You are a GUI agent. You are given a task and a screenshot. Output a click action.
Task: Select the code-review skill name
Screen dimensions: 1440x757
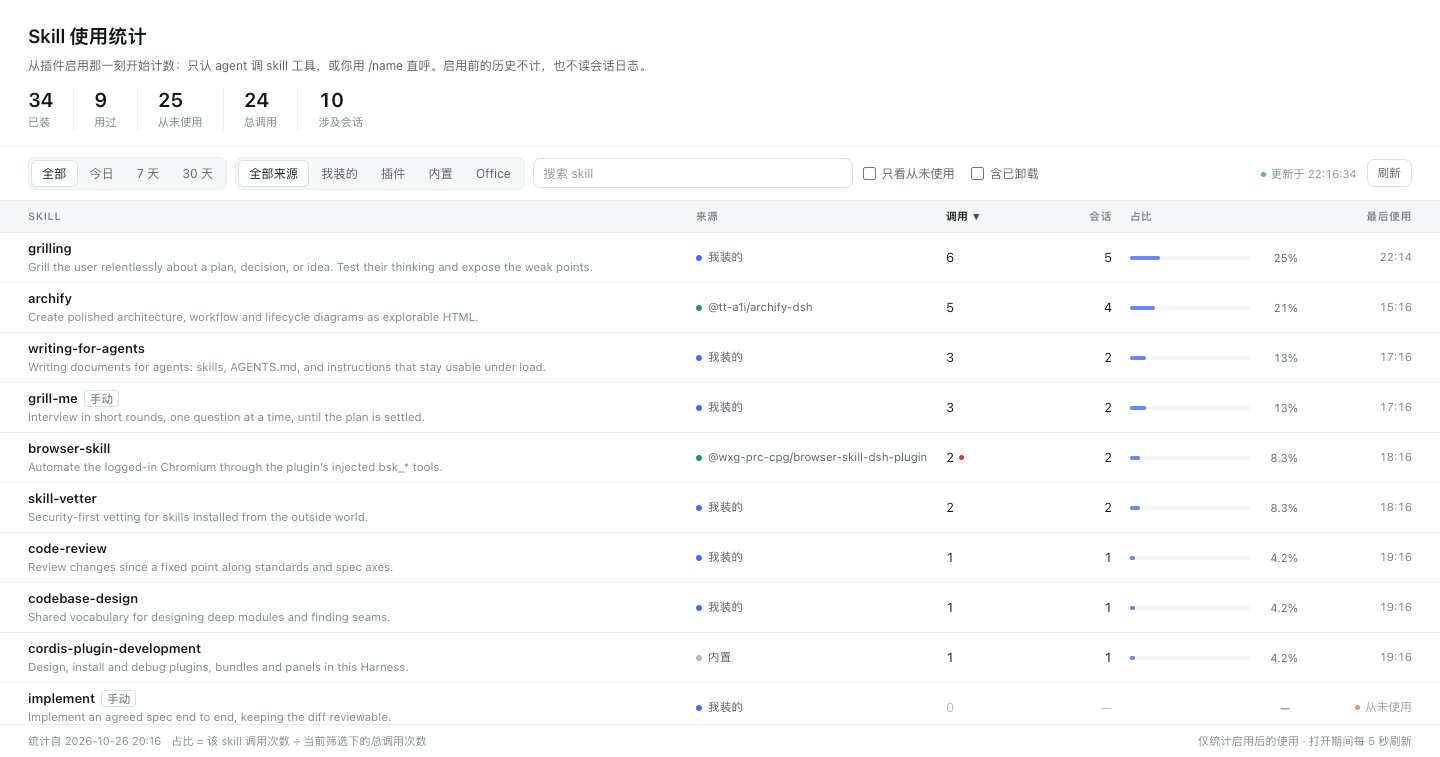[67, 548]
